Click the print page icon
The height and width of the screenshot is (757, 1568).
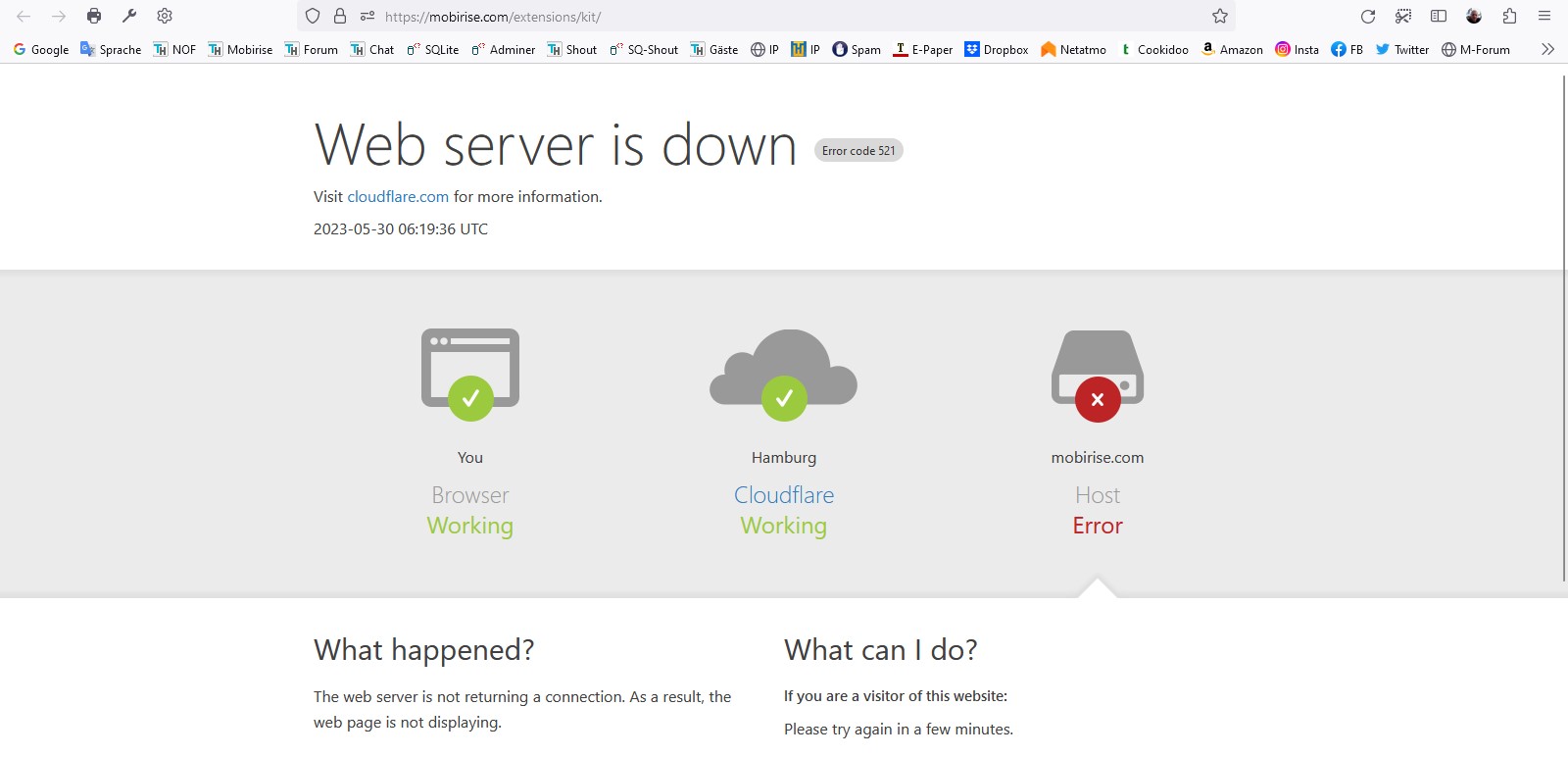pyautogui.click(x=94, y=16)
